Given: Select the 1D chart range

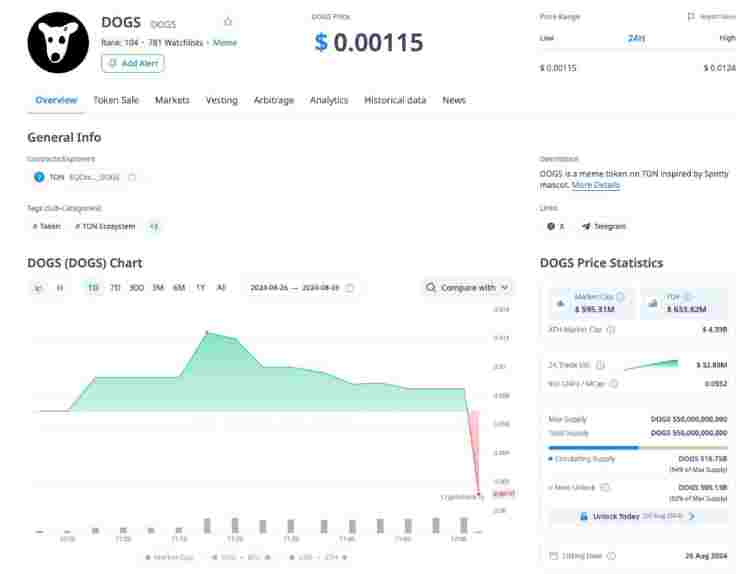Looking at the screenshot, I should click(93, 288).
